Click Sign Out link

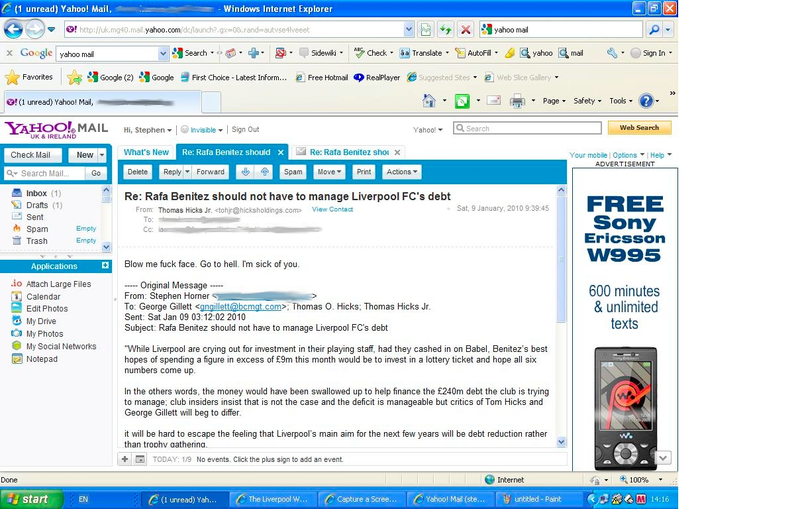[245, 130]
